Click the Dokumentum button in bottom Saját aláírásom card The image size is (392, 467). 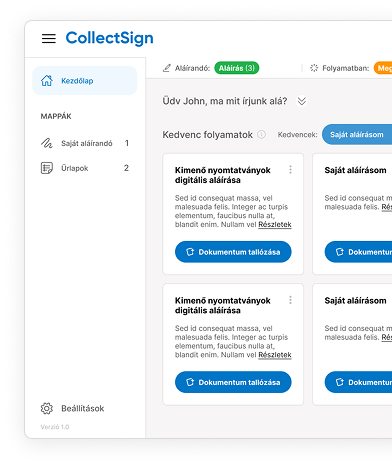pyautogui.click(x=358, y=382)
